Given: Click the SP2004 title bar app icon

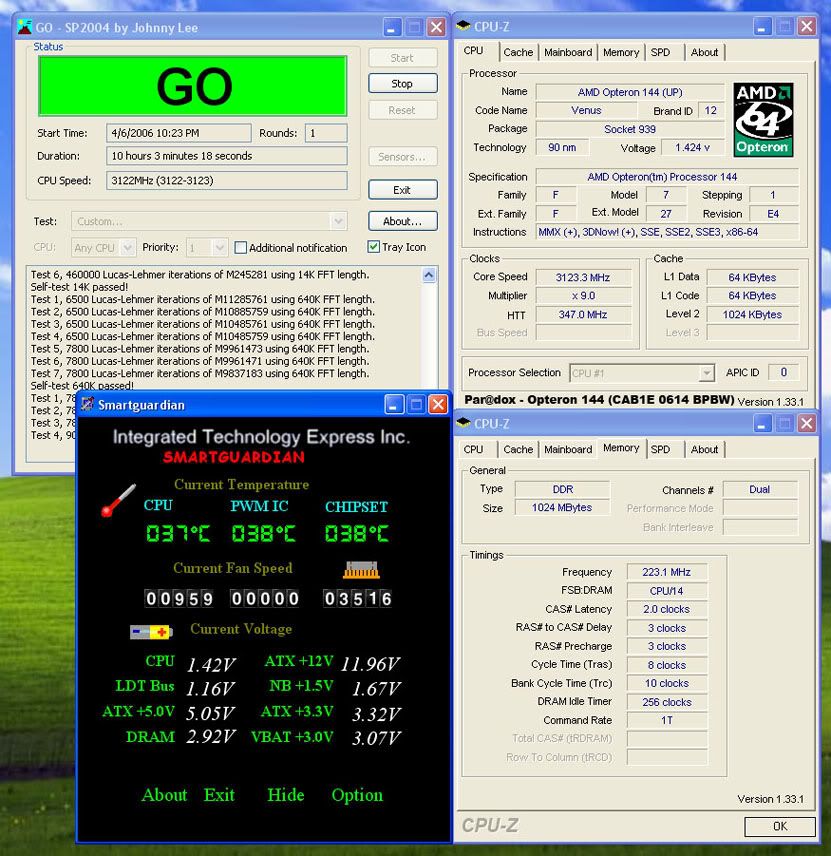Looking at the screenshot, I should click(x=24, y=27).
